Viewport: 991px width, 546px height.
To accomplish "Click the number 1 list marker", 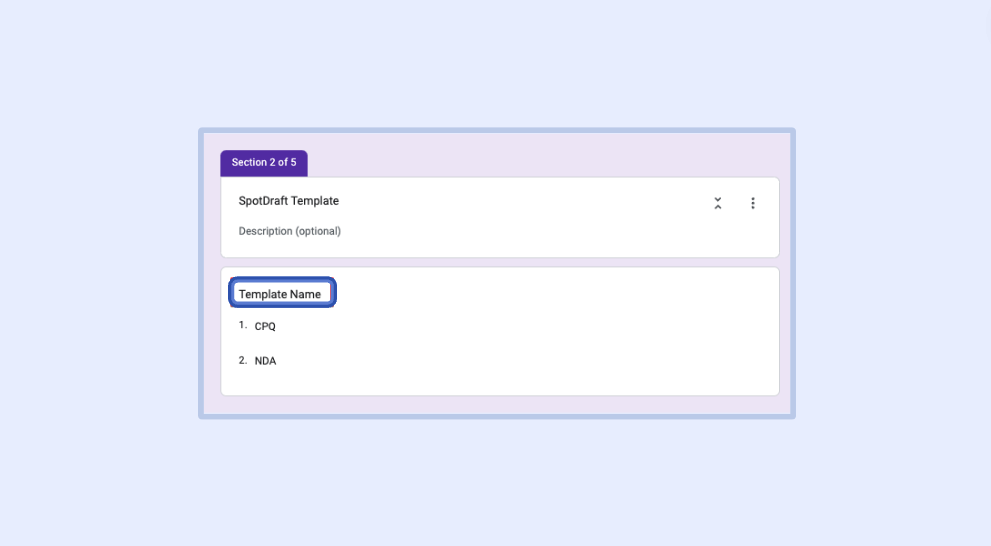I will pyautogui.click(x=242, y=325).
